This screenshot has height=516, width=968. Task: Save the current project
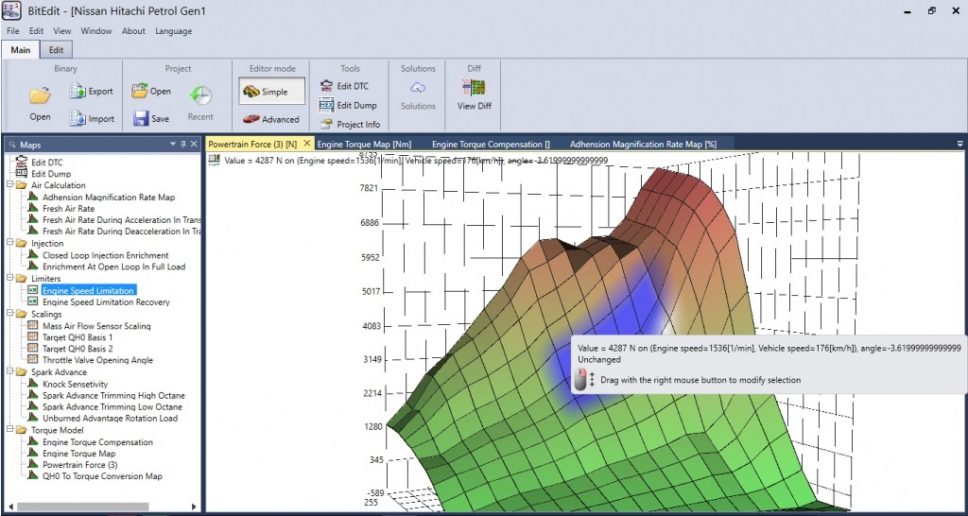click(x=150, y=118)
